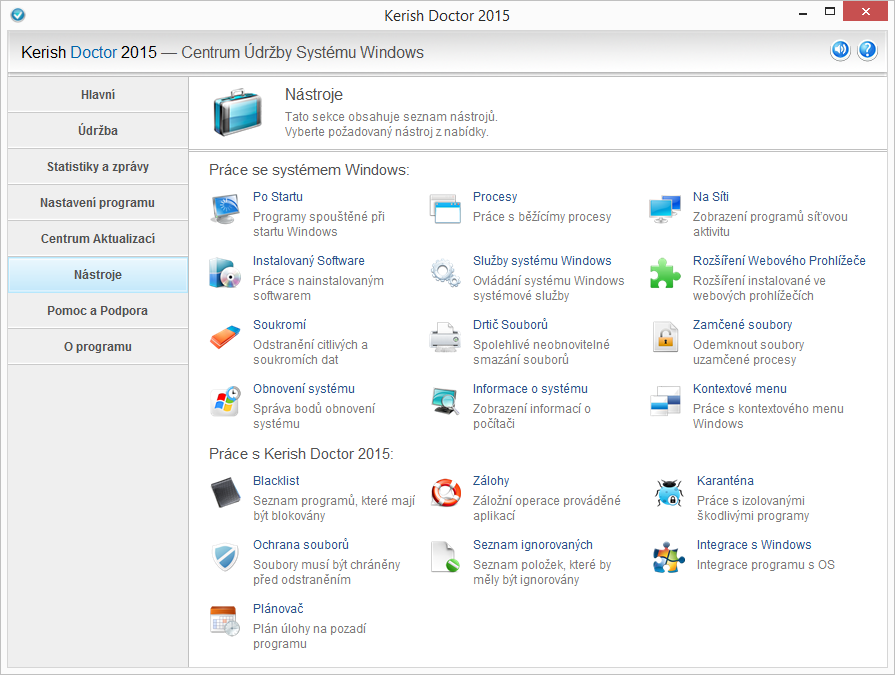The height and width of the screenshot is (675, 895).
Task: Click the Integrace s Windows puzzle icon
Action: (669, 557)
